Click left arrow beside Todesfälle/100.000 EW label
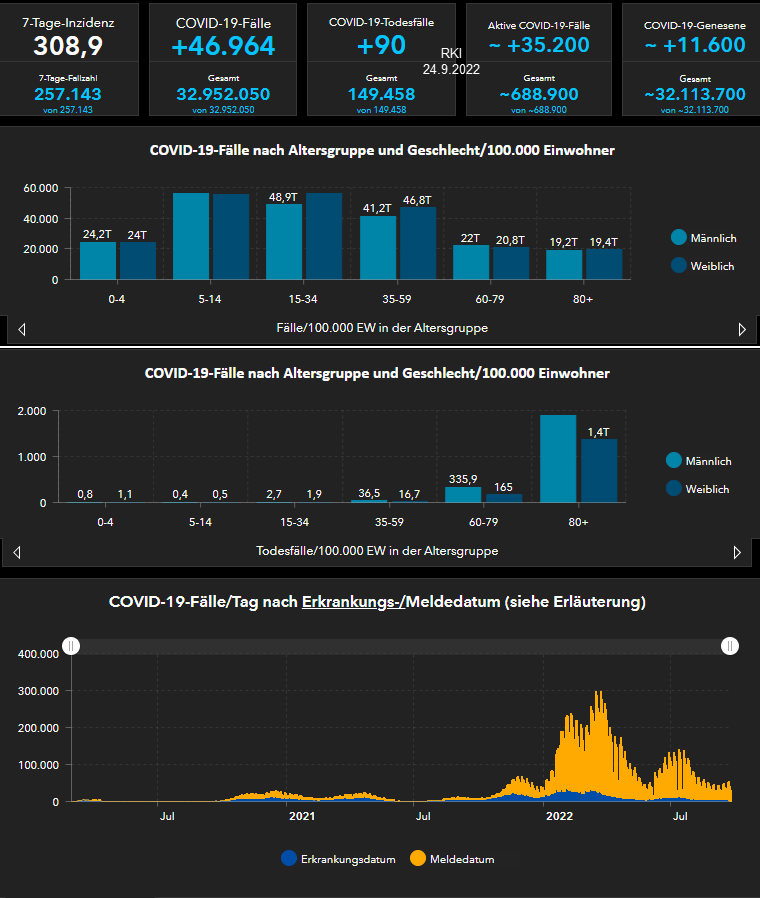This screenshot has height=898, width=760. (x=18, y=552)
